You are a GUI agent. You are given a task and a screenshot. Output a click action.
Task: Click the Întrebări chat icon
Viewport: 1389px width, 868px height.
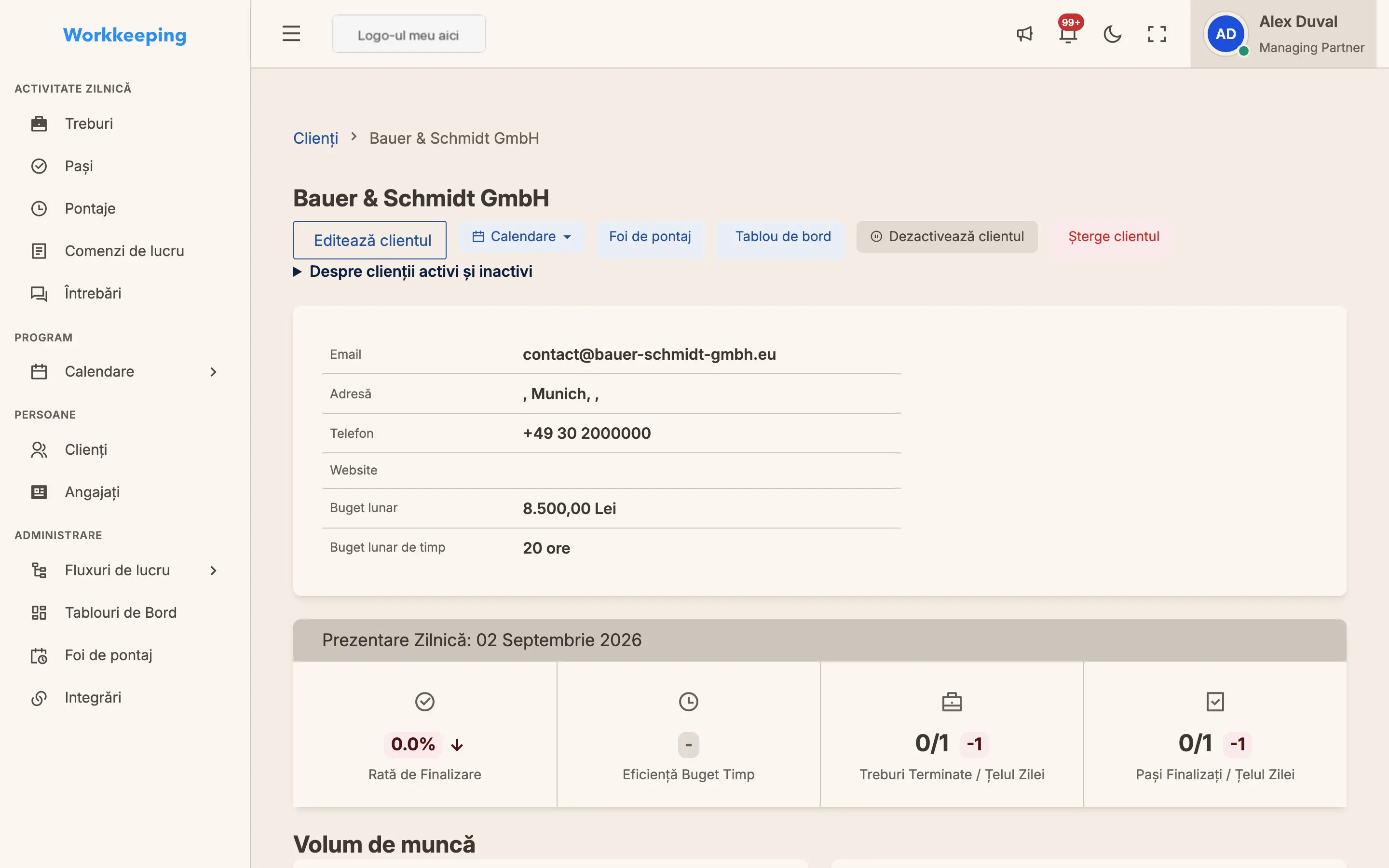pyautogui.click(x=39, y=293)
